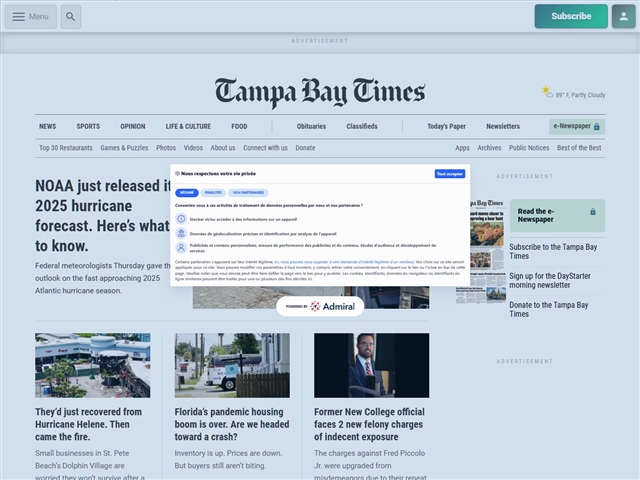The height and width of the screenshot is (480, 640).
Task: Open the hamburger Menu button
Action: 31,17
